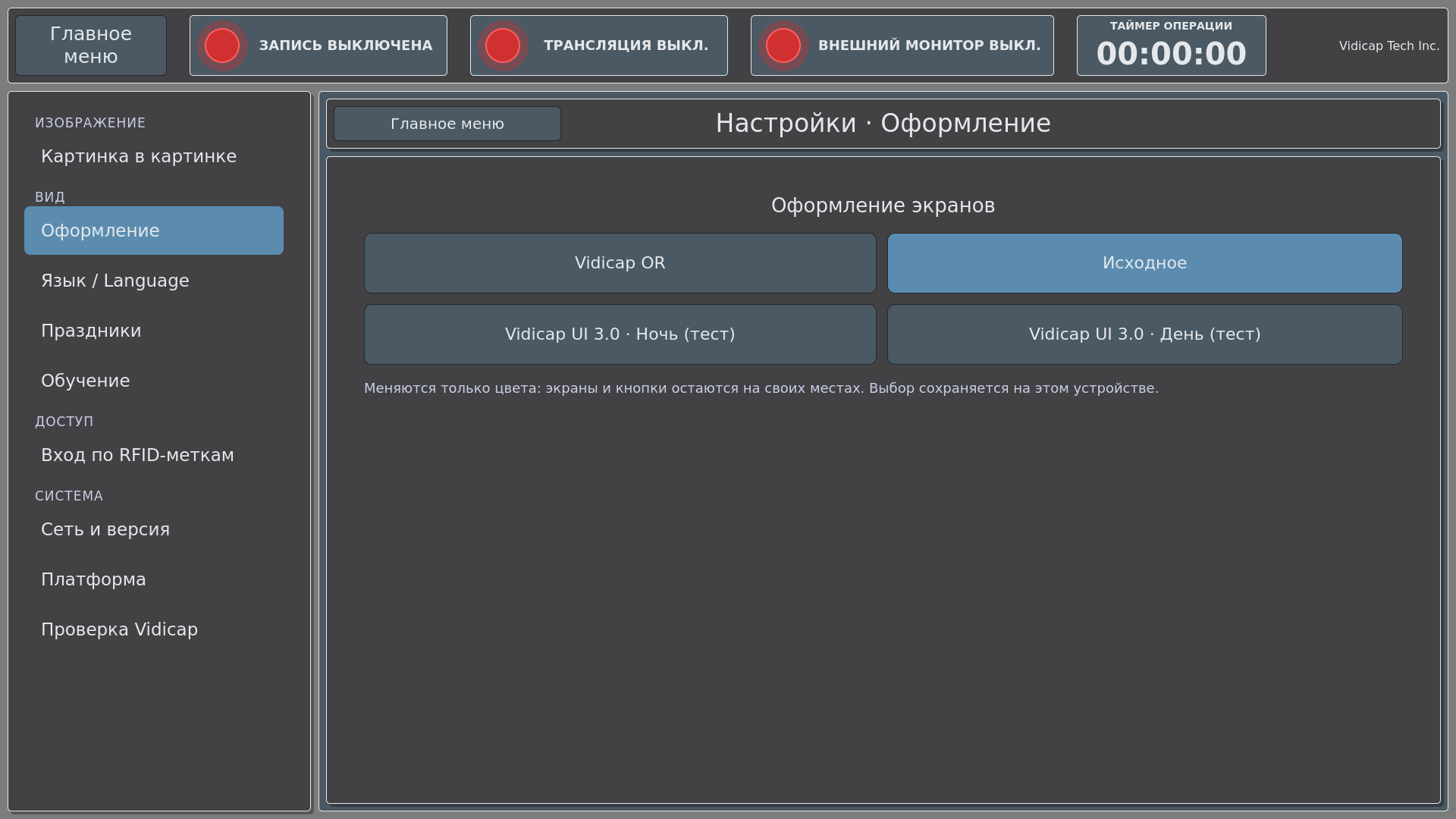Click the 'Меняются только цвета' hint text
1456x819 pixels.
761,388
